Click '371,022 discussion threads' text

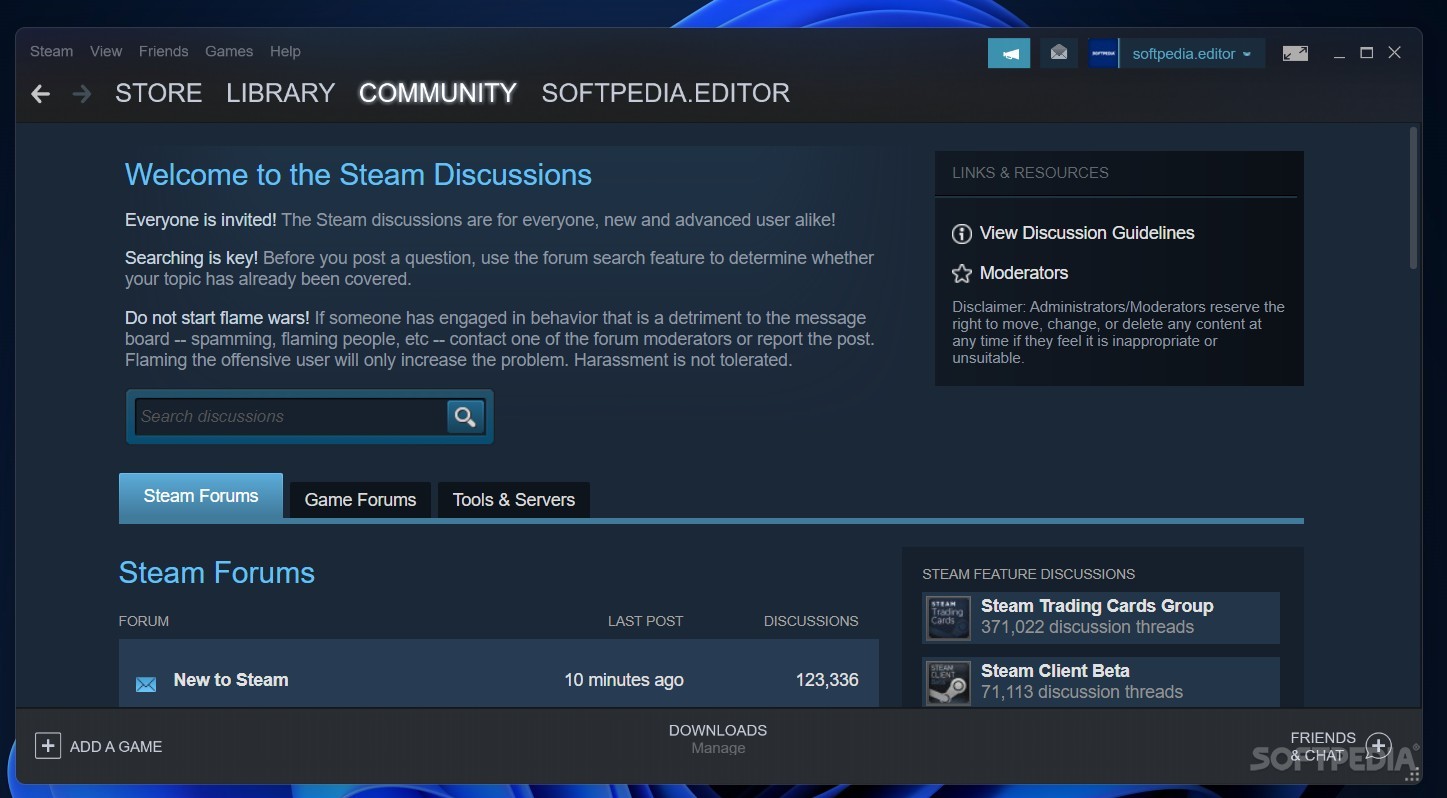coord(1087,627)
